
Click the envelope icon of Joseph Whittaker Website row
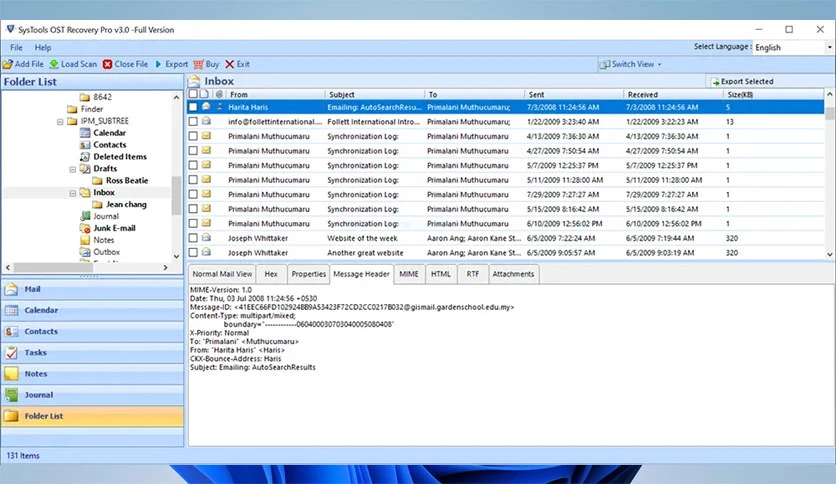[206, 238]
